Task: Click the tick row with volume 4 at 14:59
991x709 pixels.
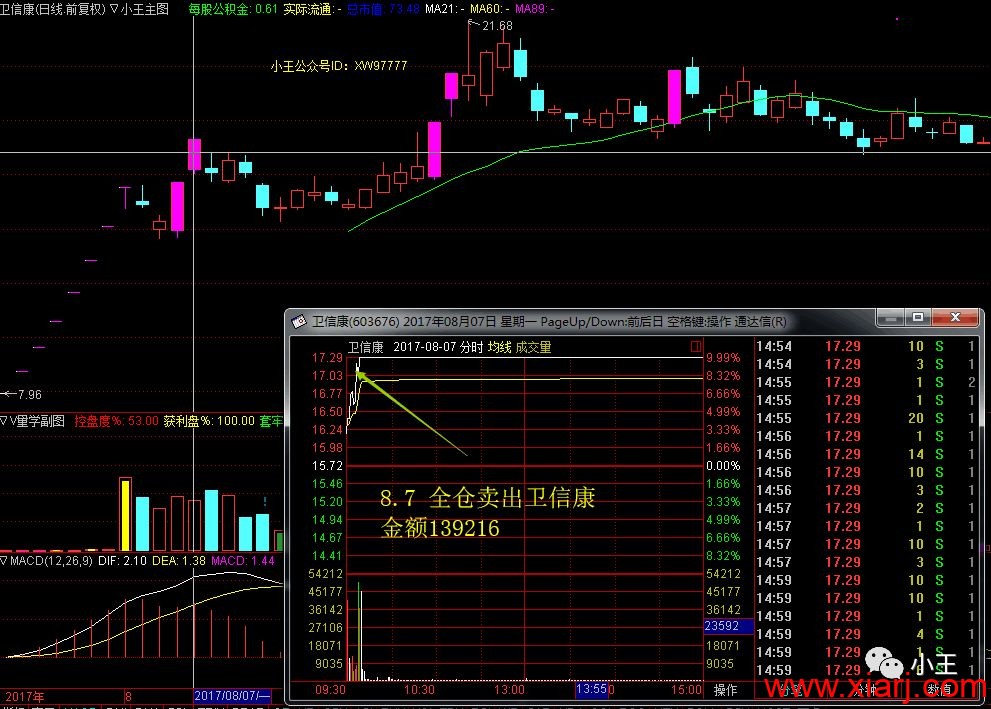Action: (867, 634)
